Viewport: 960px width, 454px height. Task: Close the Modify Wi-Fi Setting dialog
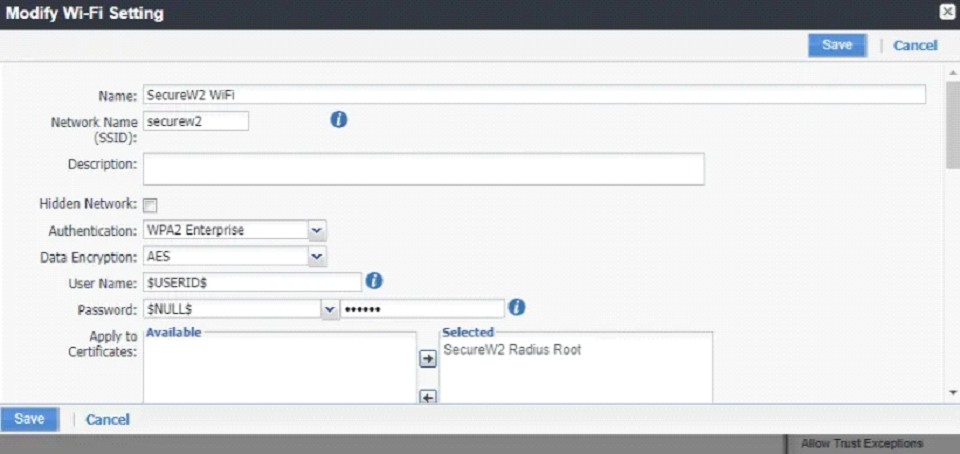coord(946,13)
